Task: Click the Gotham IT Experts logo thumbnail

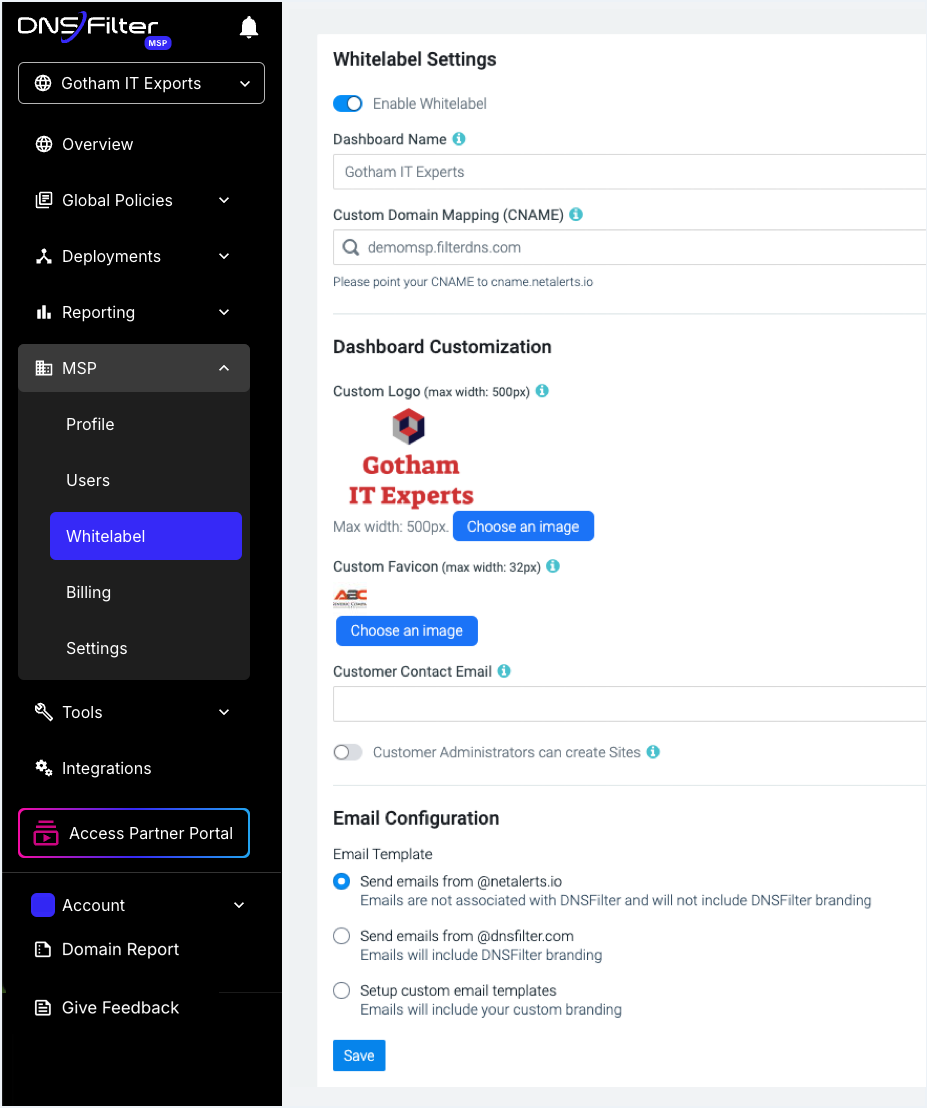Action: click(411, 459)
